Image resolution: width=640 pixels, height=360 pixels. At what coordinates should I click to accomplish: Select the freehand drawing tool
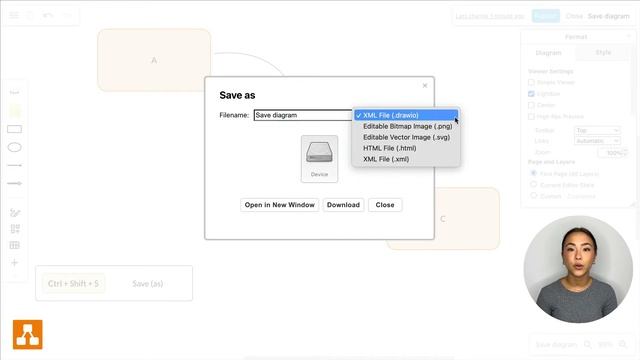tap(15, 213)
